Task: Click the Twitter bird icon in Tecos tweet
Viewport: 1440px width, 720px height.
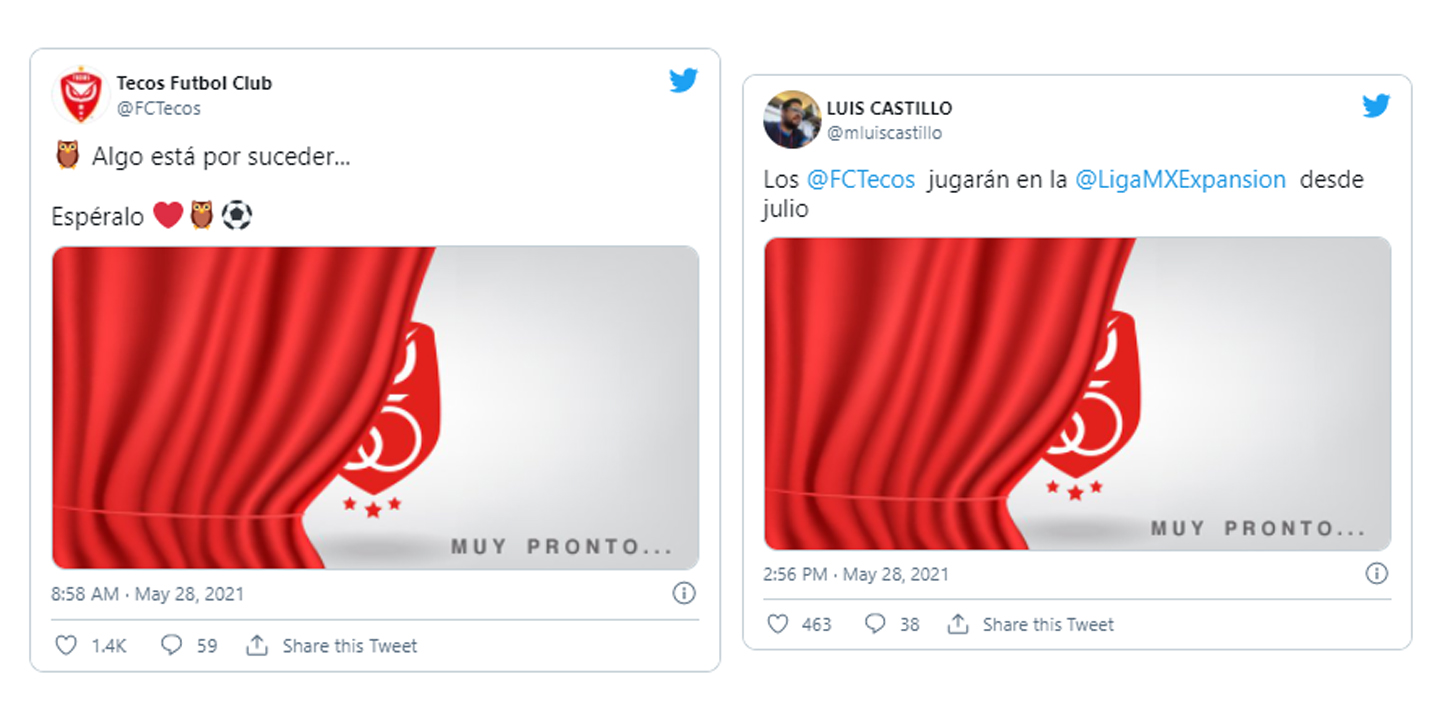Action: [684, 81]
